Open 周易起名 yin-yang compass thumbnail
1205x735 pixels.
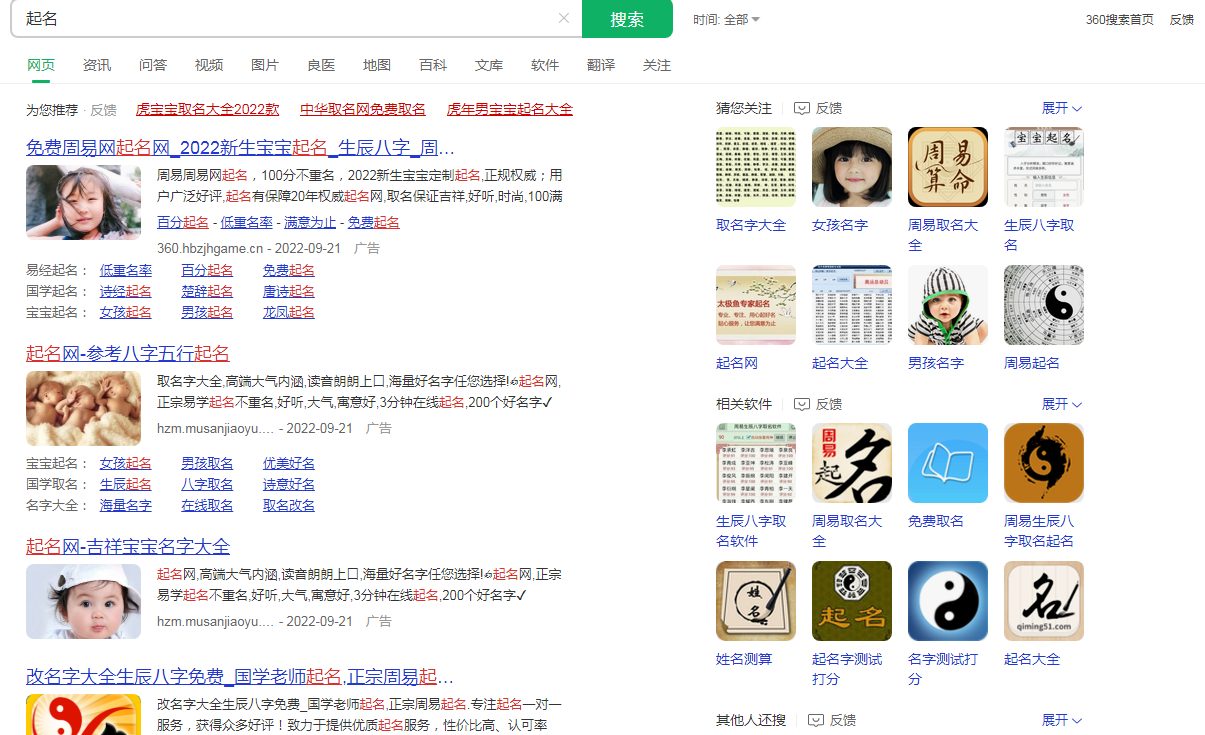tap(1044, 305)
